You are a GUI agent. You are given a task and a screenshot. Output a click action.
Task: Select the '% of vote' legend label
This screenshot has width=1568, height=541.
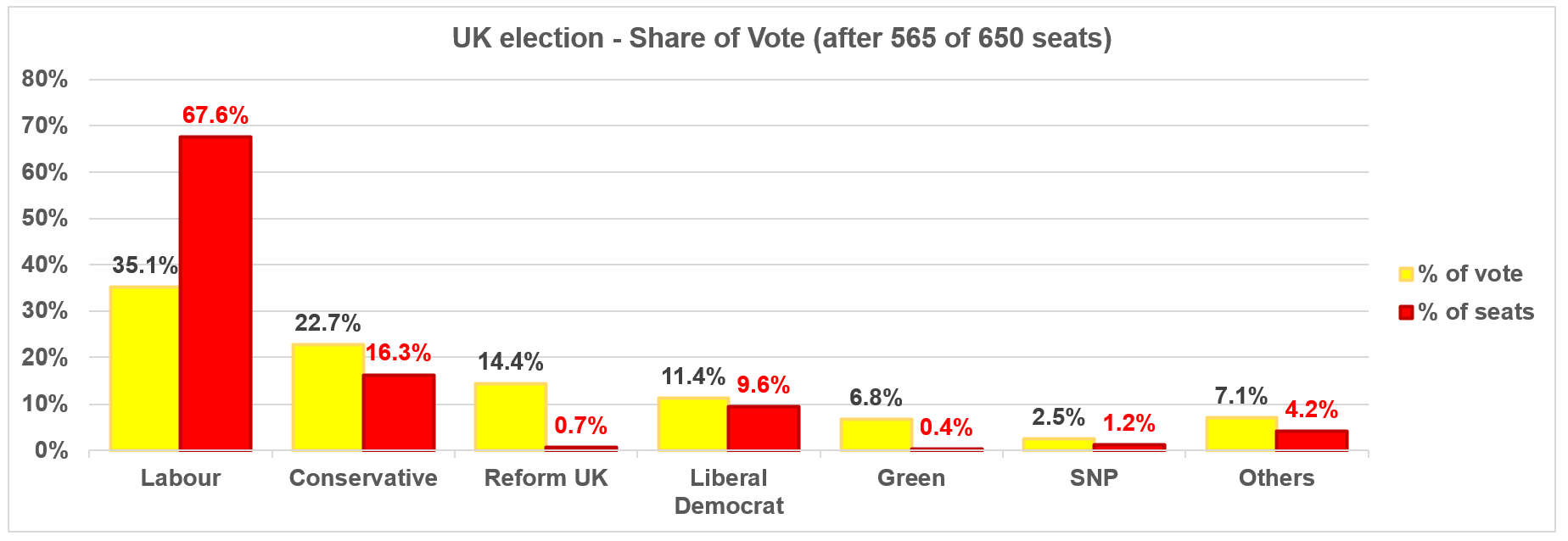tap(1470, 274)
